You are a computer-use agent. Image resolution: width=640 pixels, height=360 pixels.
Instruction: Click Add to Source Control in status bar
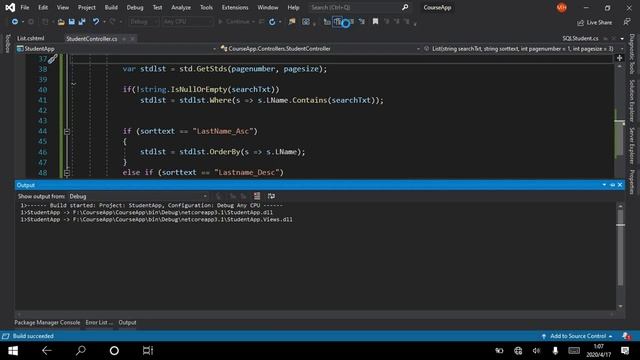tap(577, 336)
